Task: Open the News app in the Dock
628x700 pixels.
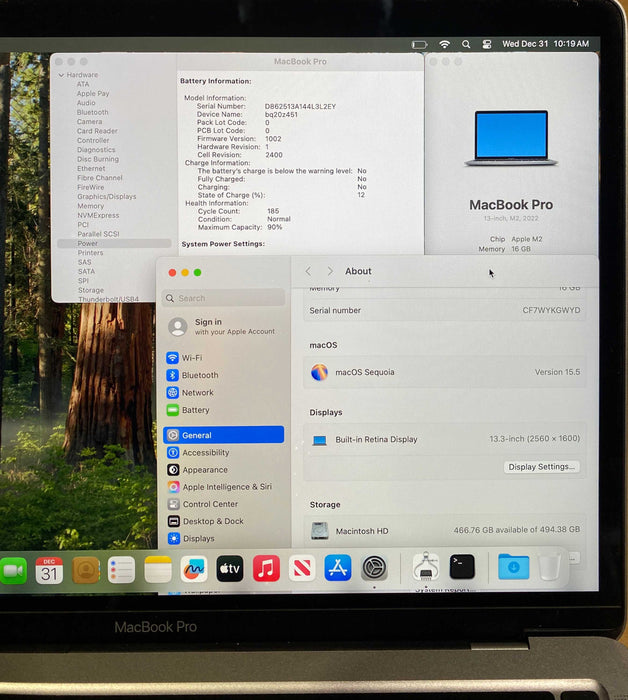Action: coord(302,568)
